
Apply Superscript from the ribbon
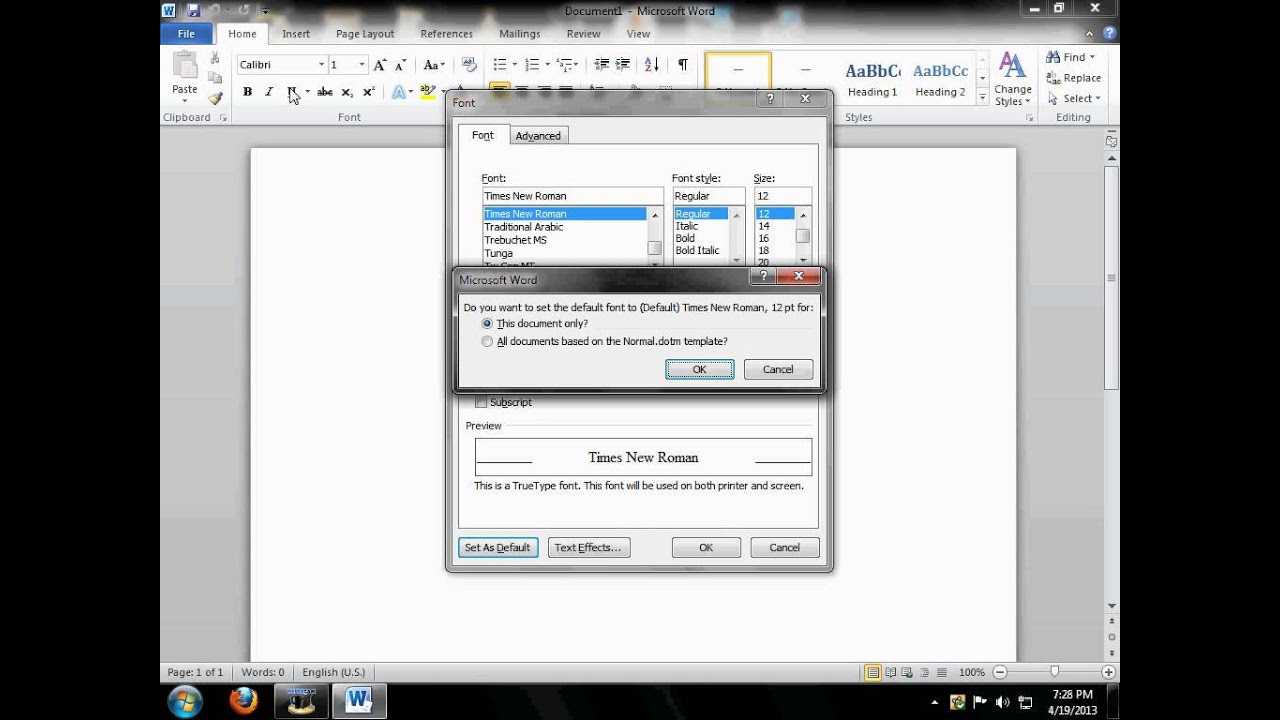pos(369,92)
